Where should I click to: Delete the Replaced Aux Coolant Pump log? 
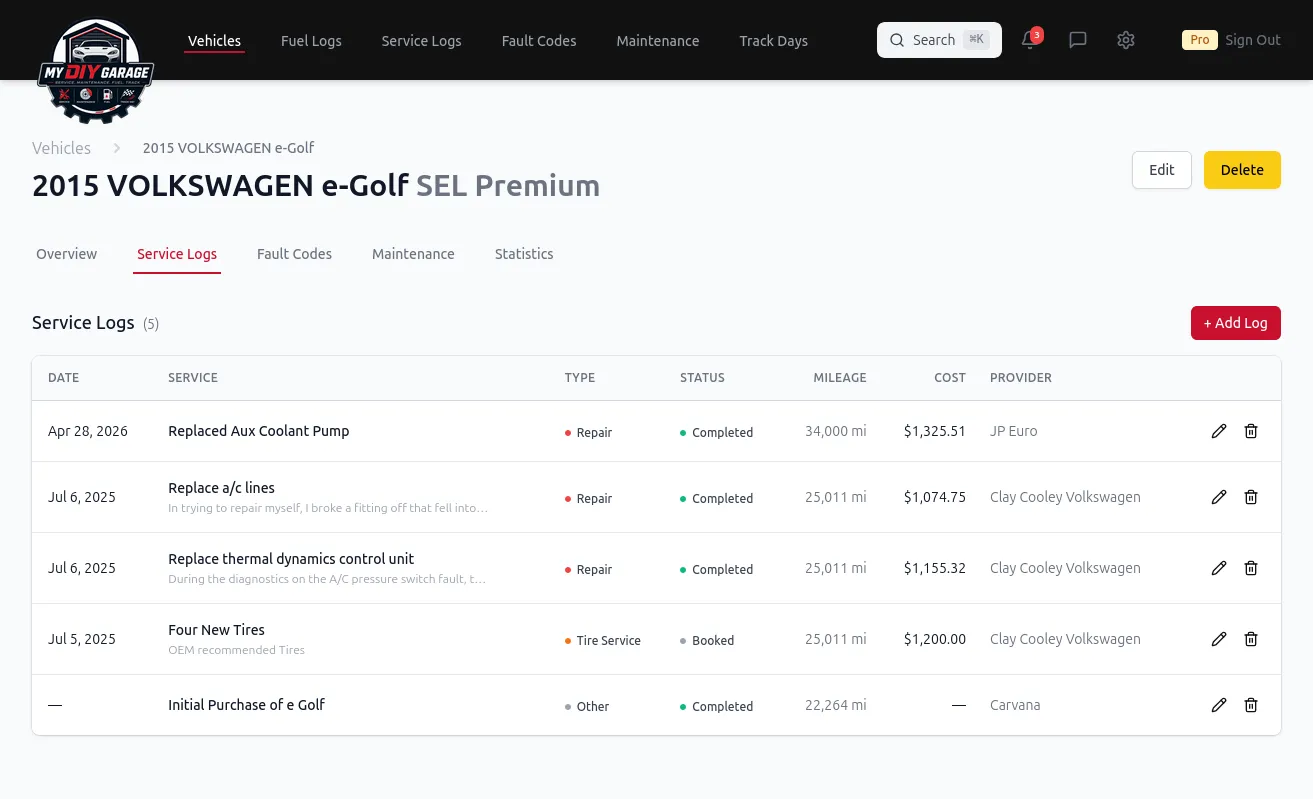(x=1251, y=431)
